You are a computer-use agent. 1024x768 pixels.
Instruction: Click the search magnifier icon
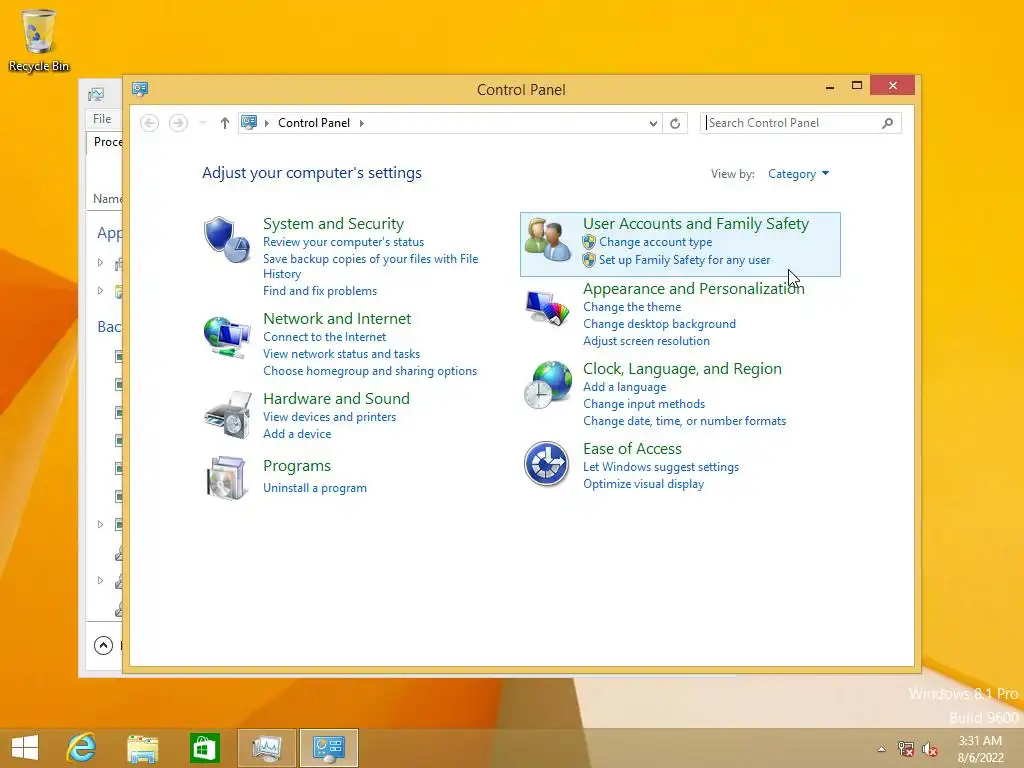tap(888, 123)
